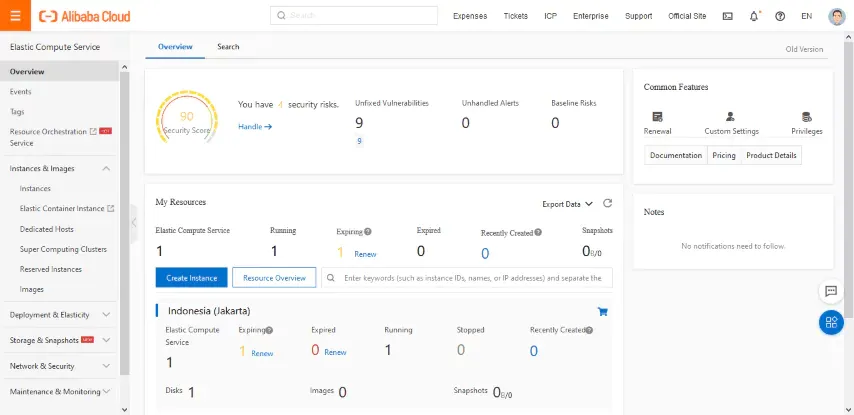Click the Renewal icon in Common Features
Image resolution: width=854 pixels, height=415 pixels.
pyautogui.click(x=657, y=117)
